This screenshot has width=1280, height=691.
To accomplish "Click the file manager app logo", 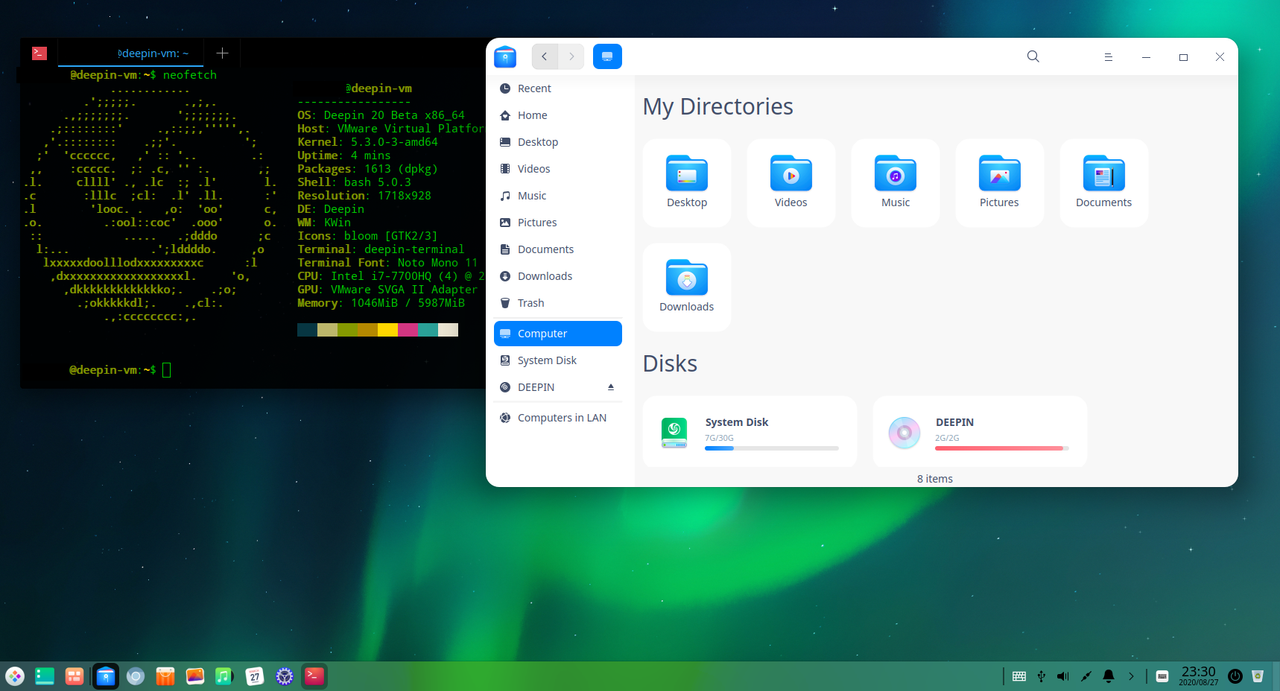I will 505,57.
